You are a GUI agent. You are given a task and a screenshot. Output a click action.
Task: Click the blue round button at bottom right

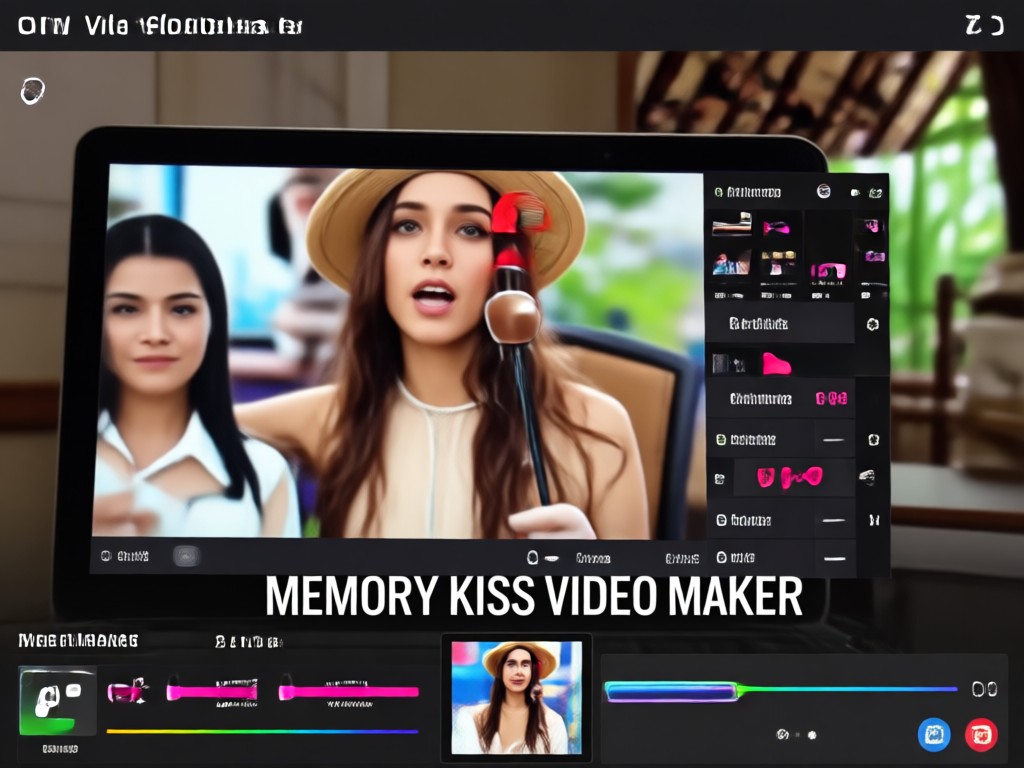934,735
